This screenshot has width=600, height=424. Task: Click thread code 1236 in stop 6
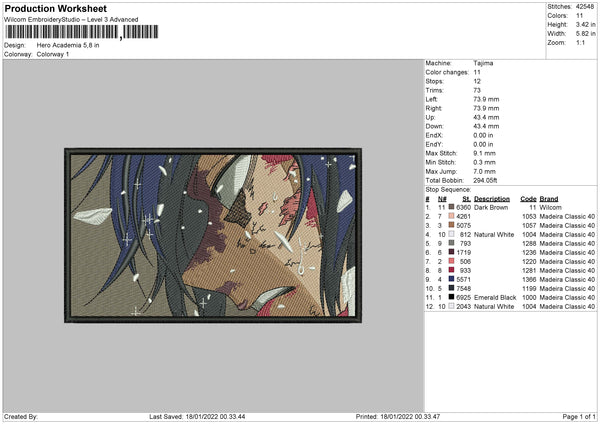click(x=529, y=252)
